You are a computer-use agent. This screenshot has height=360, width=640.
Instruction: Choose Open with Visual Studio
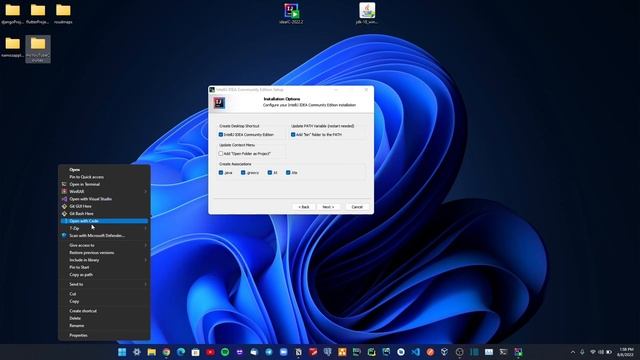pyautogui.click(x=104, y=199)
